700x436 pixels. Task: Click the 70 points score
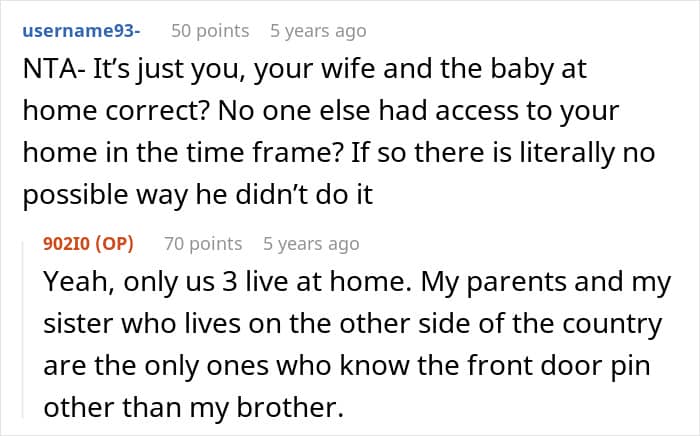click(203, 243)
